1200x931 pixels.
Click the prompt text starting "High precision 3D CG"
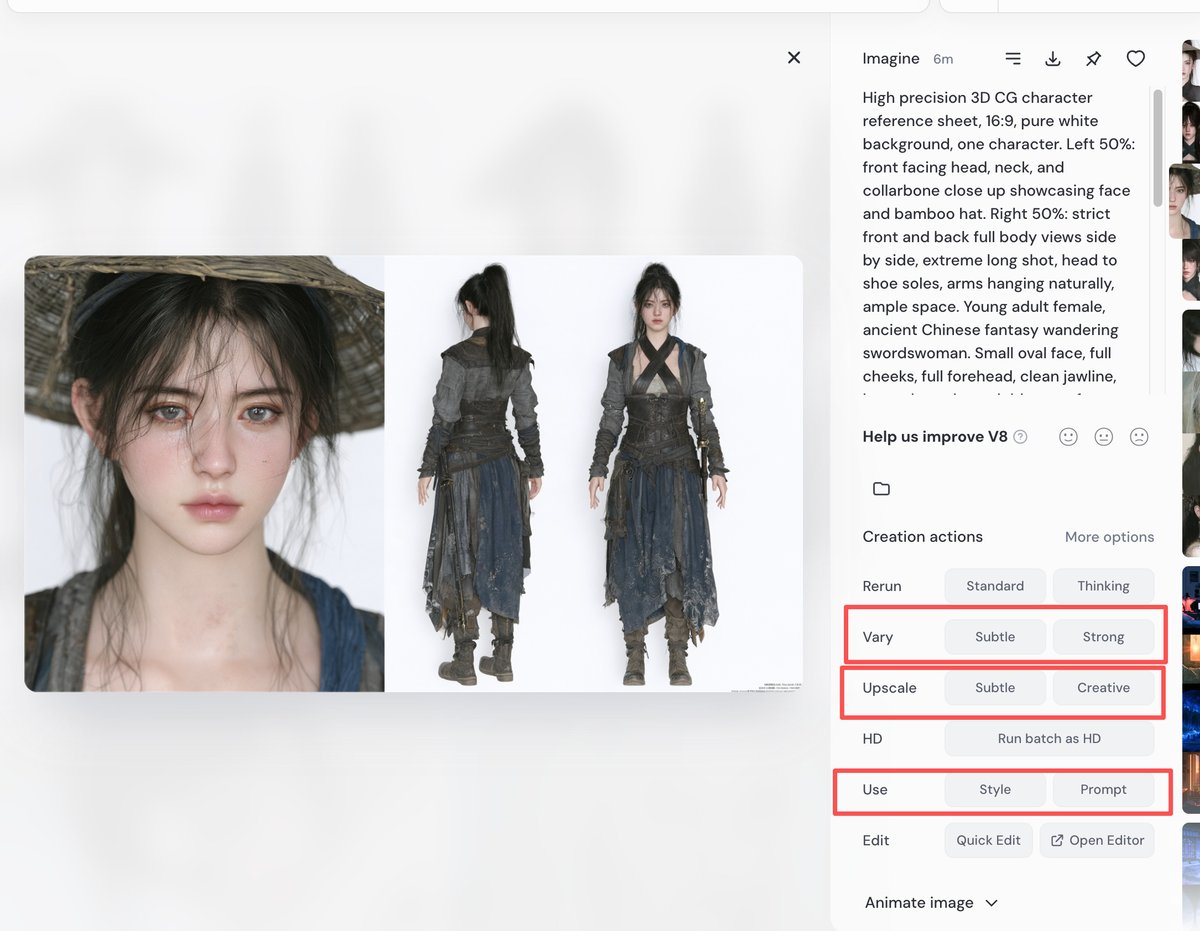point(1000,242)
